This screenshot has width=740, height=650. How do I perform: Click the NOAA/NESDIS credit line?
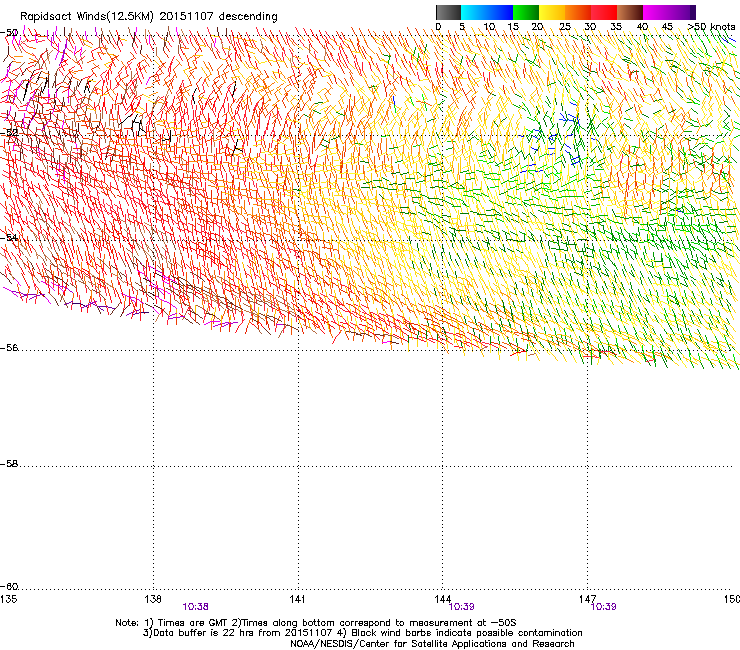[x=432, y=644]
